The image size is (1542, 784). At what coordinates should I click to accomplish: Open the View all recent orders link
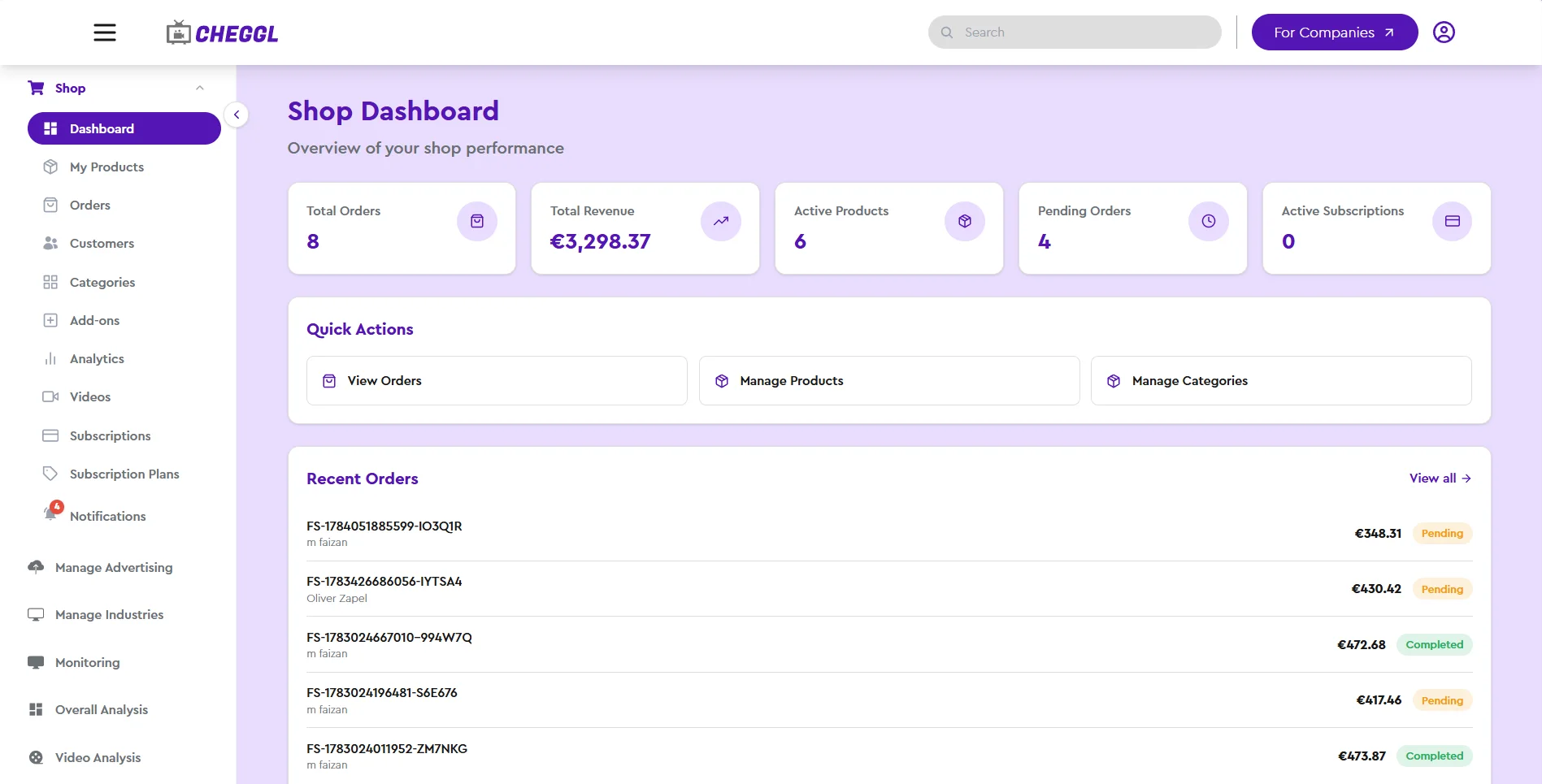pyautogui.click(x=1440, y=478)
